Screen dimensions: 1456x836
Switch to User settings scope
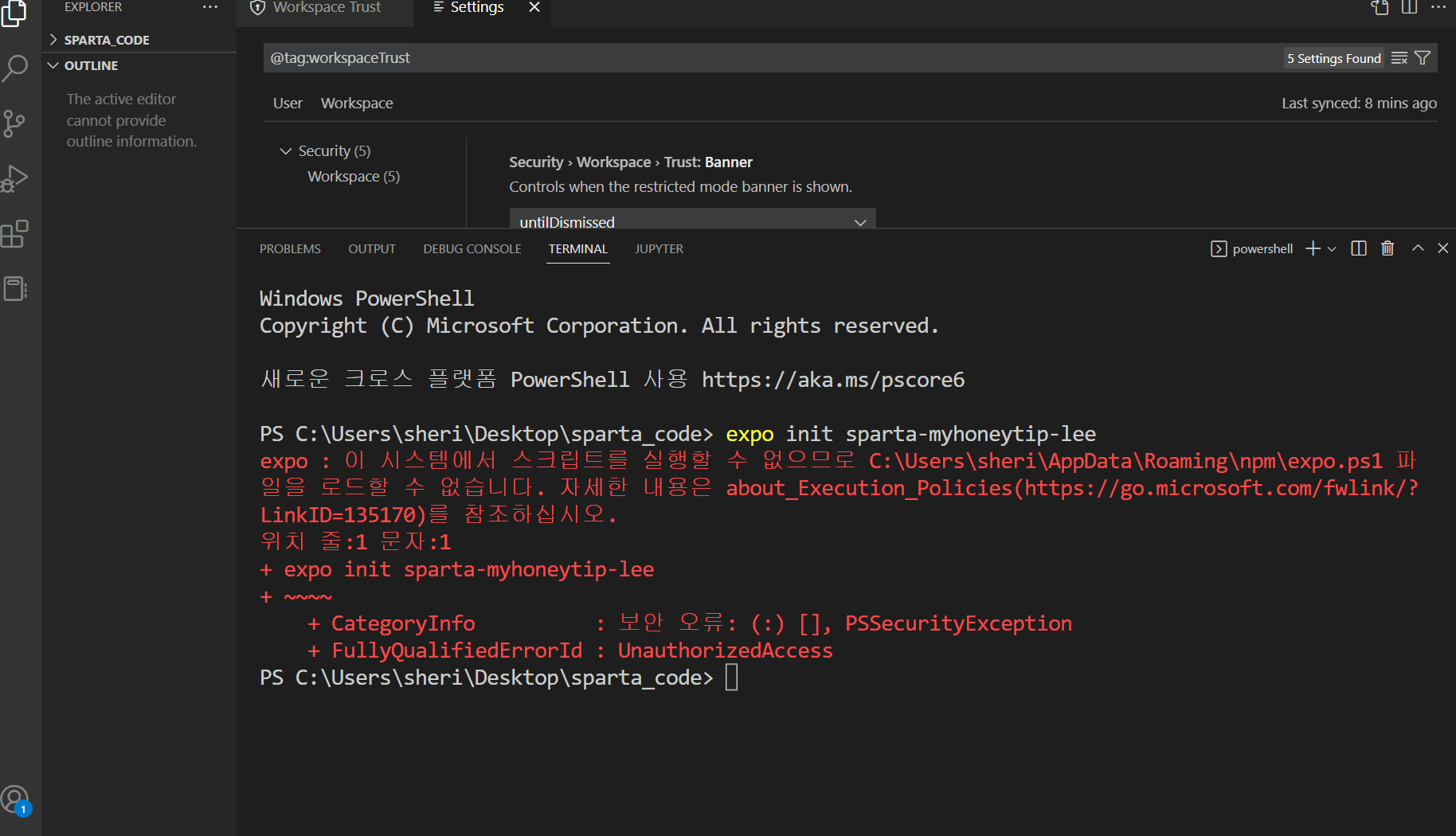[288, 104]
